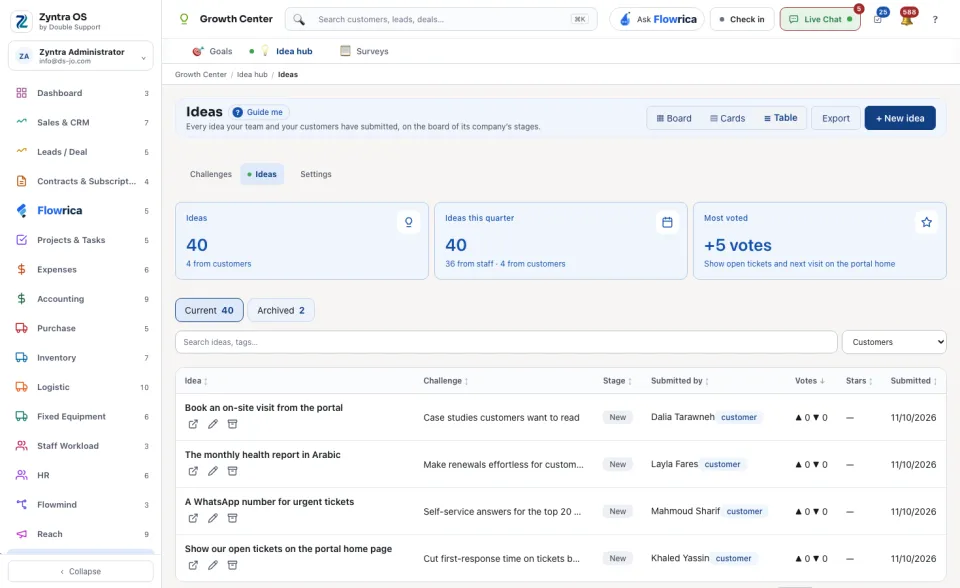
Task: Edit the 'Book an on-site visit' idea
Action: click(x=212, y=424)
